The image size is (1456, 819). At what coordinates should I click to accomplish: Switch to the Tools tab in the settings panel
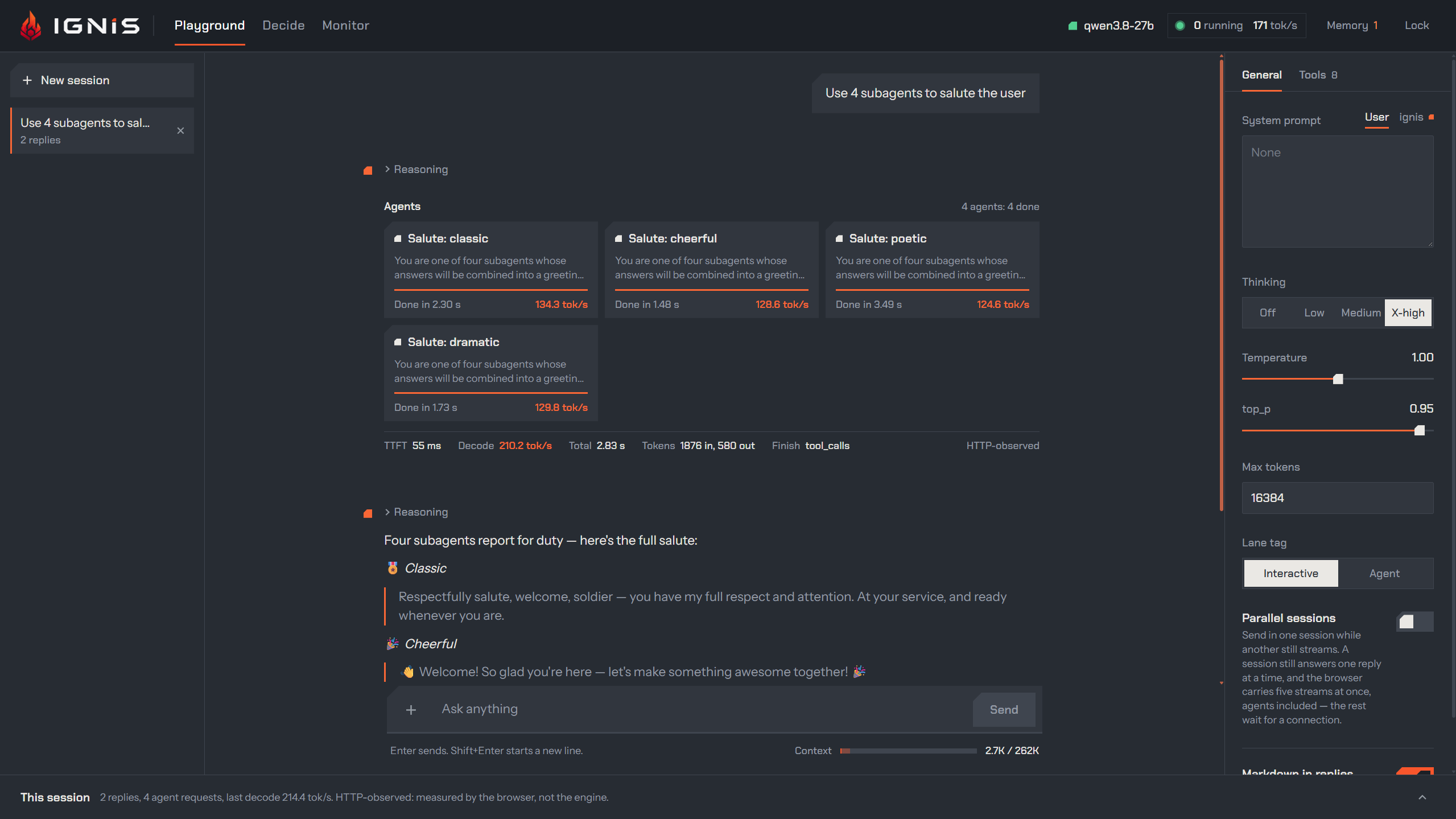tap(1318, 75)
